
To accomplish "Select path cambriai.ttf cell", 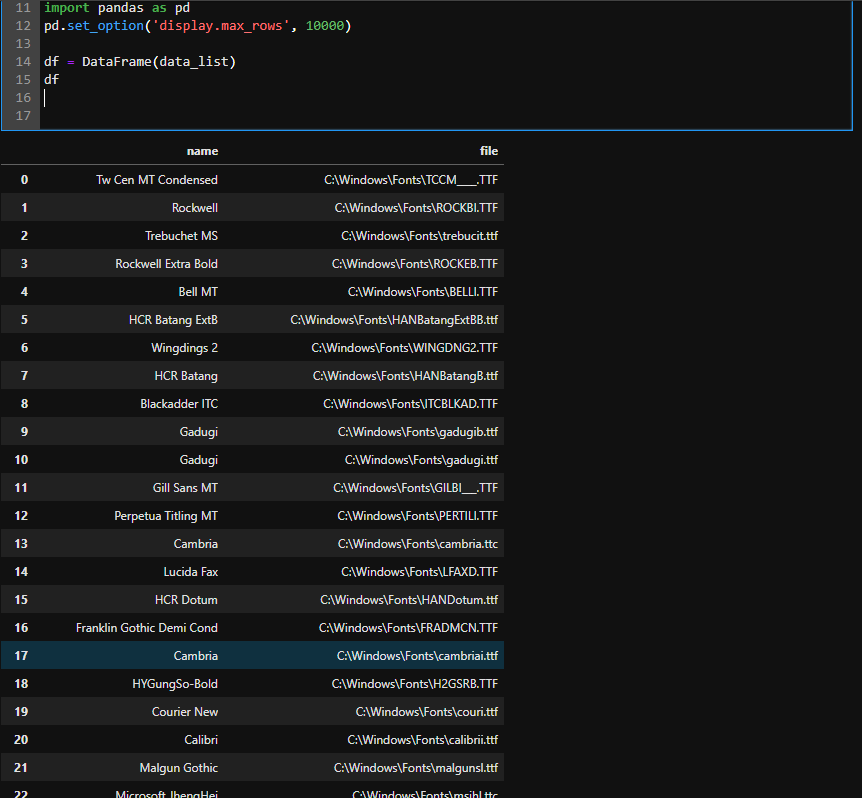I will point(417,656).
